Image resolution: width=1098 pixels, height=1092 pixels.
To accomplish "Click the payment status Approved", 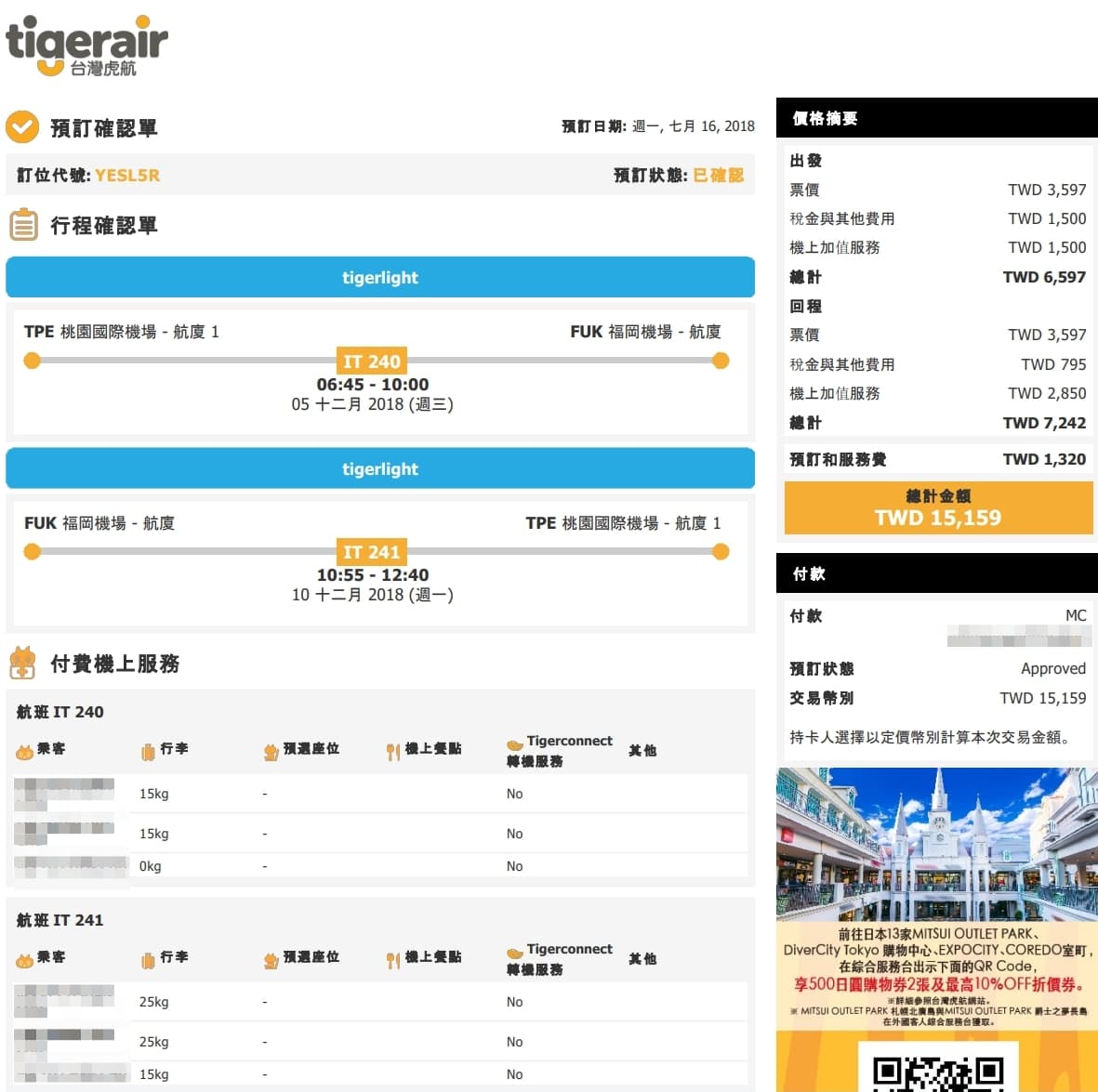I will (1053, 668).
